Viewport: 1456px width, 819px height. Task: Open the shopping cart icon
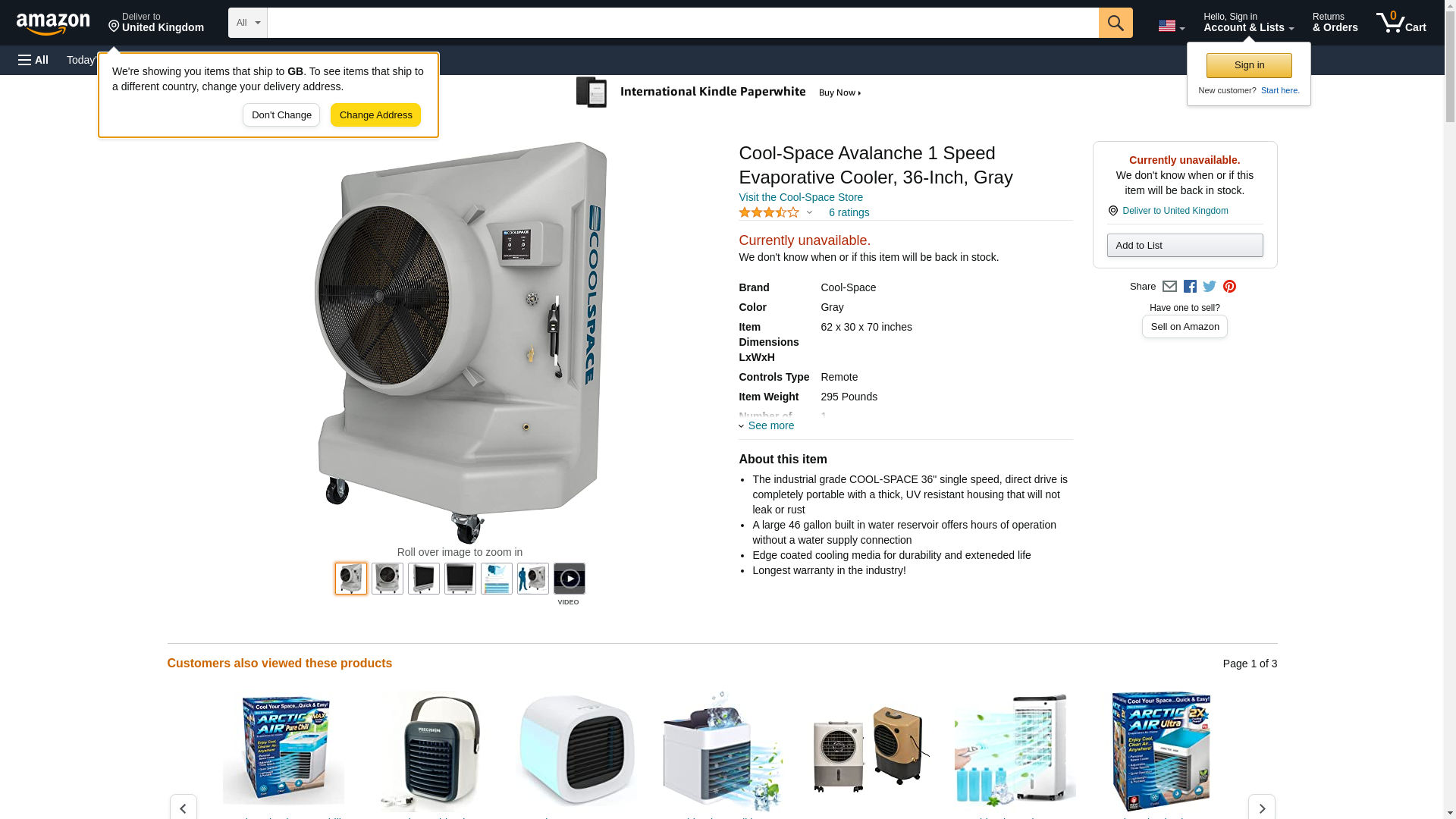pyautogui.click(x=1401, y=23)
